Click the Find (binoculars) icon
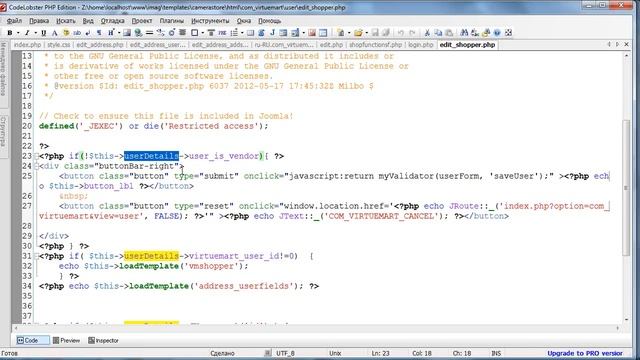Screen dimensions: 640x360 (x=464, y=33)
